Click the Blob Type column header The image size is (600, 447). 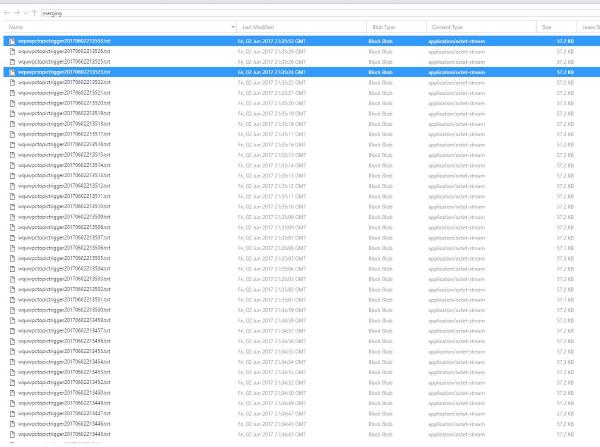pos(382,26)
